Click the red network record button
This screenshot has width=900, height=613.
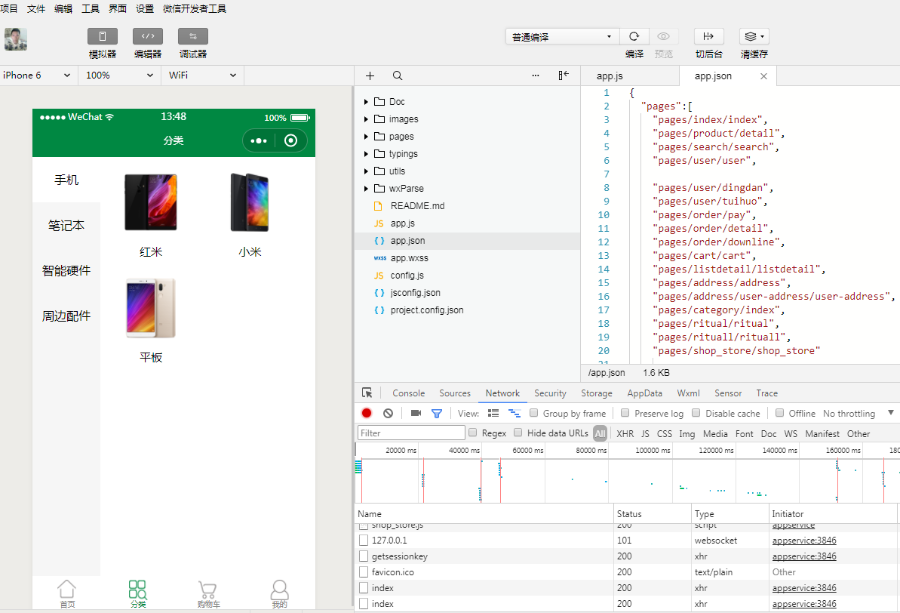(x=367, y=413)
